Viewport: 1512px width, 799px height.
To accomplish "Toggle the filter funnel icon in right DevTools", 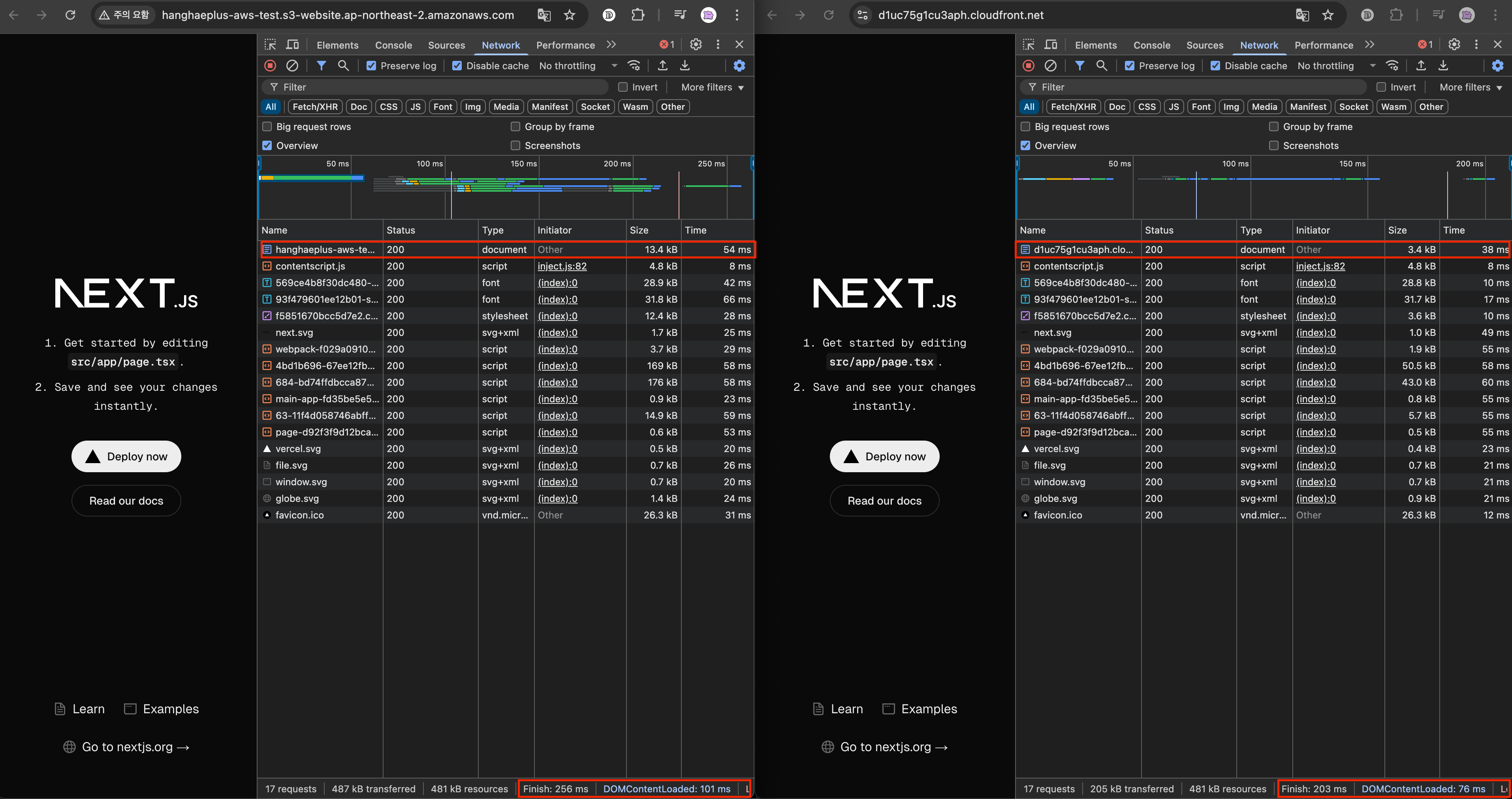I will [x=1079, y=66].
